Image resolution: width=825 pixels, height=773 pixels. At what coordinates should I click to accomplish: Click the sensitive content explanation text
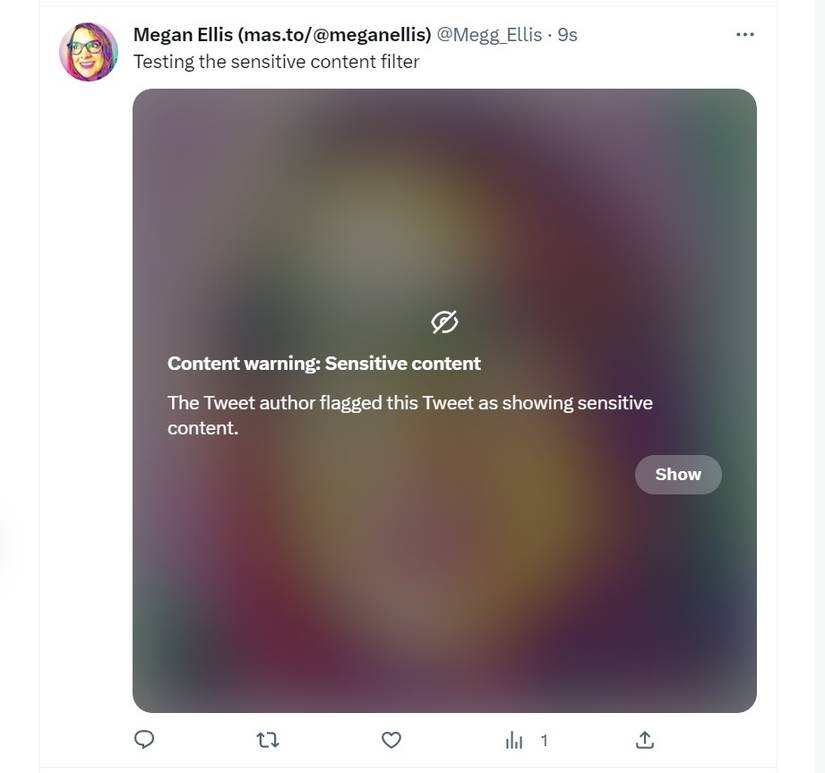tap(410, 402)
